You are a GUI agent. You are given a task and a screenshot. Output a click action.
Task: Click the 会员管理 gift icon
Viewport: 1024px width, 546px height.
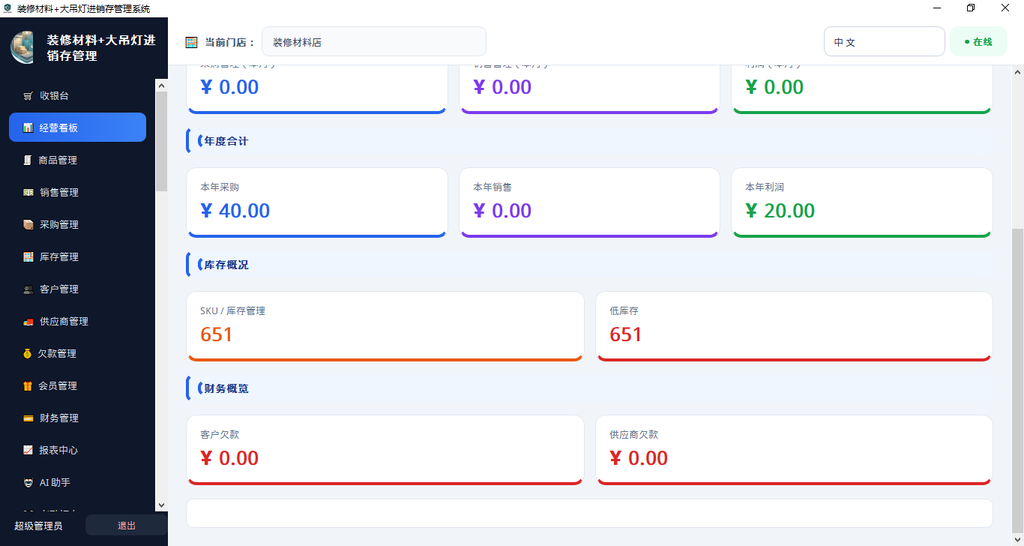tap(27, 386)
